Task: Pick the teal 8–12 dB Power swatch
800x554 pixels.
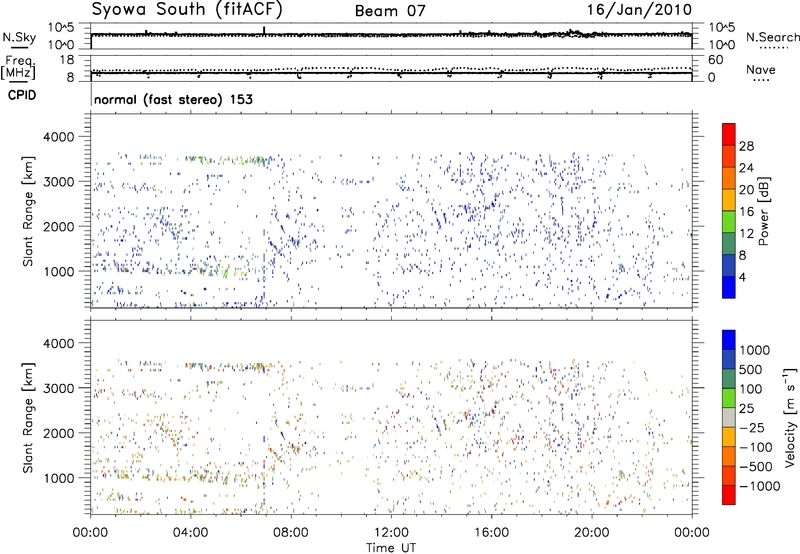Action: (729, 244)
